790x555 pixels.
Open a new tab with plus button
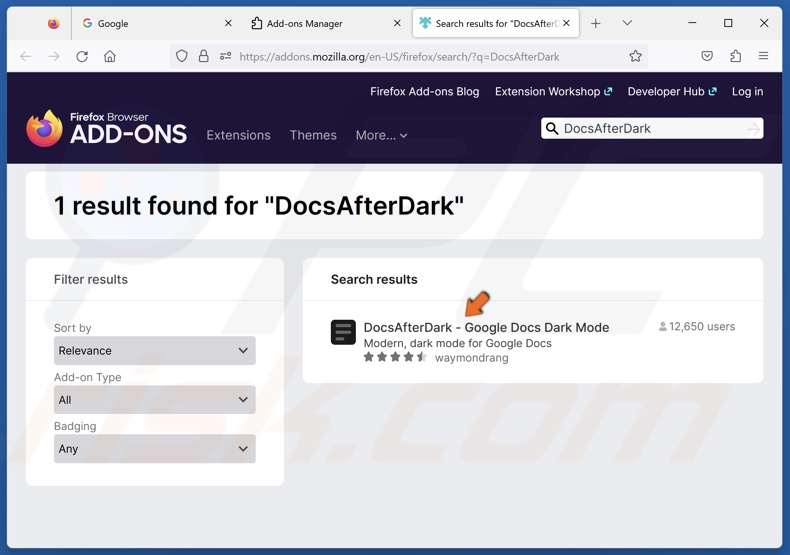(596, 23)
